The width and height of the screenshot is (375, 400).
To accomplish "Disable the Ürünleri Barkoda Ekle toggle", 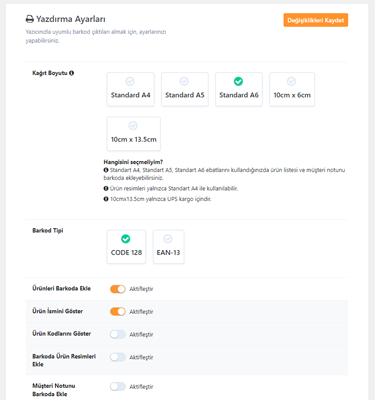I will (x=118, y=289).
